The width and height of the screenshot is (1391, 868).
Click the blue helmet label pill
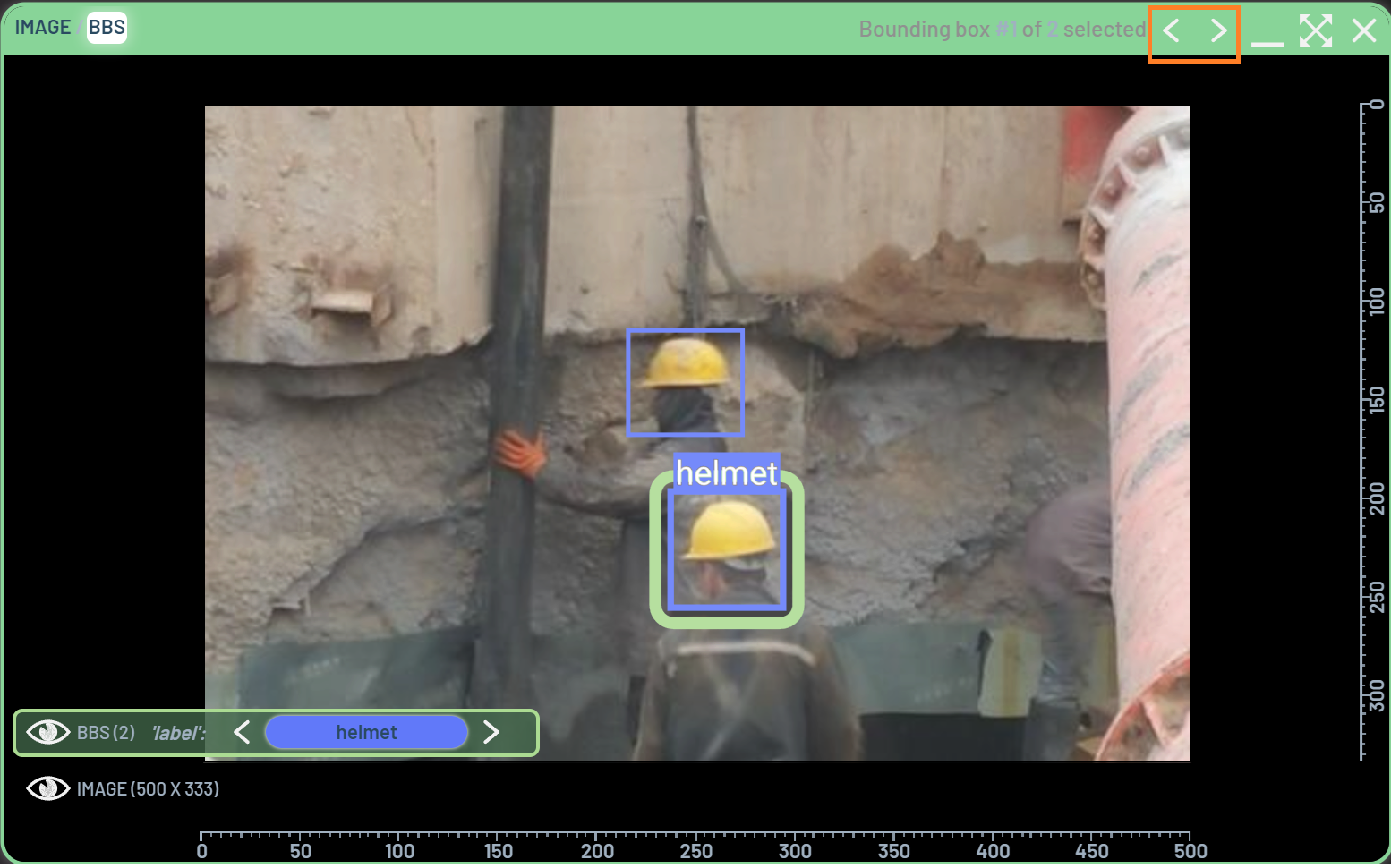click(366, 733)
